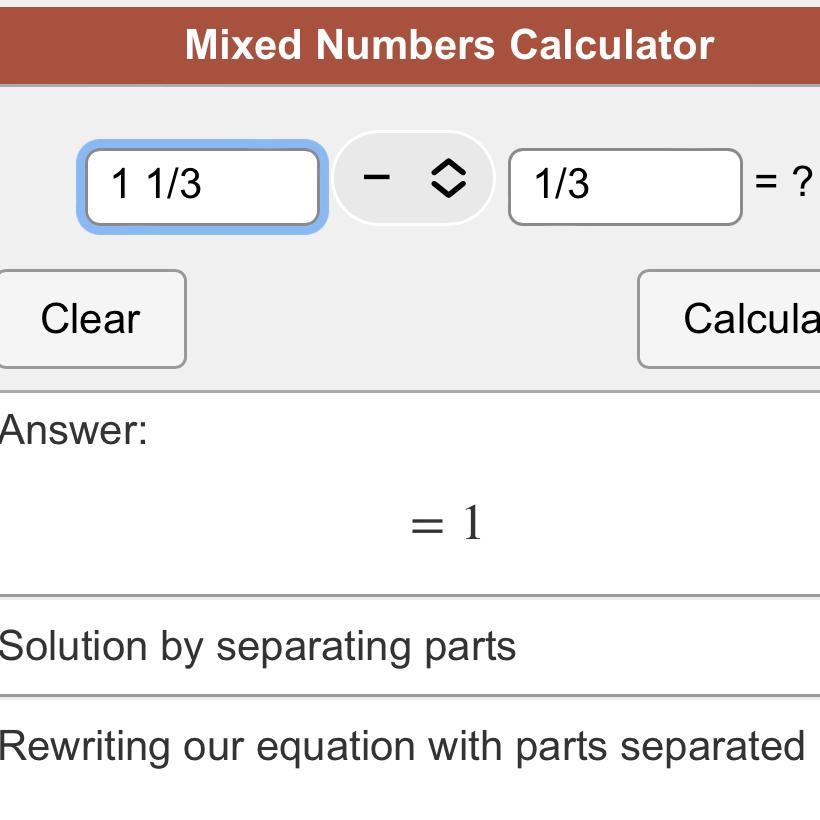Click the Solution by separating parts heading
Screen dimensions: 820x820
[x=258, y=646]
